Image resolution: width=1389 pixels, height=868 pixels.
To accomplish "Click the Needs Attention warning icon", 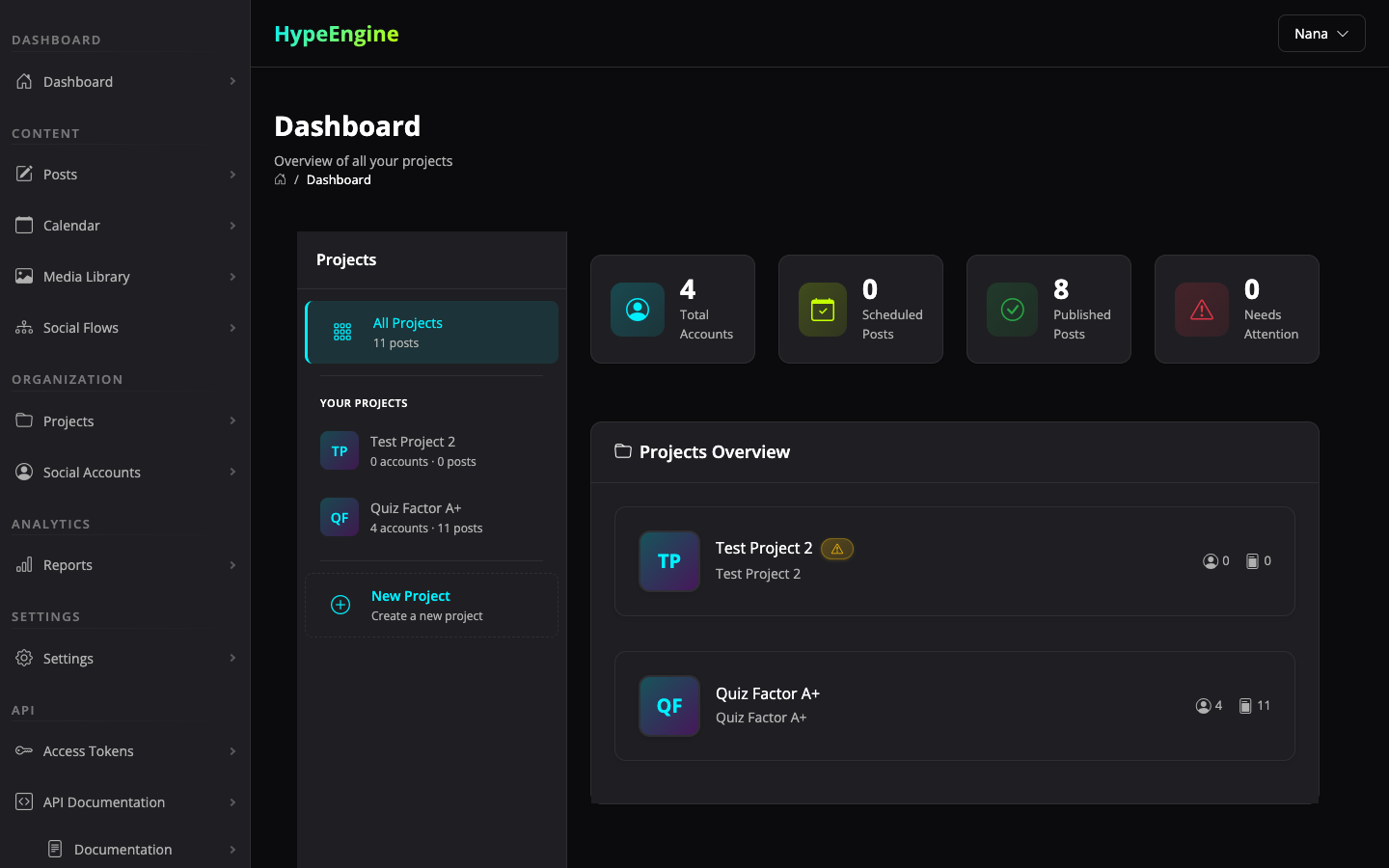I will click(x=1201, y=309).
